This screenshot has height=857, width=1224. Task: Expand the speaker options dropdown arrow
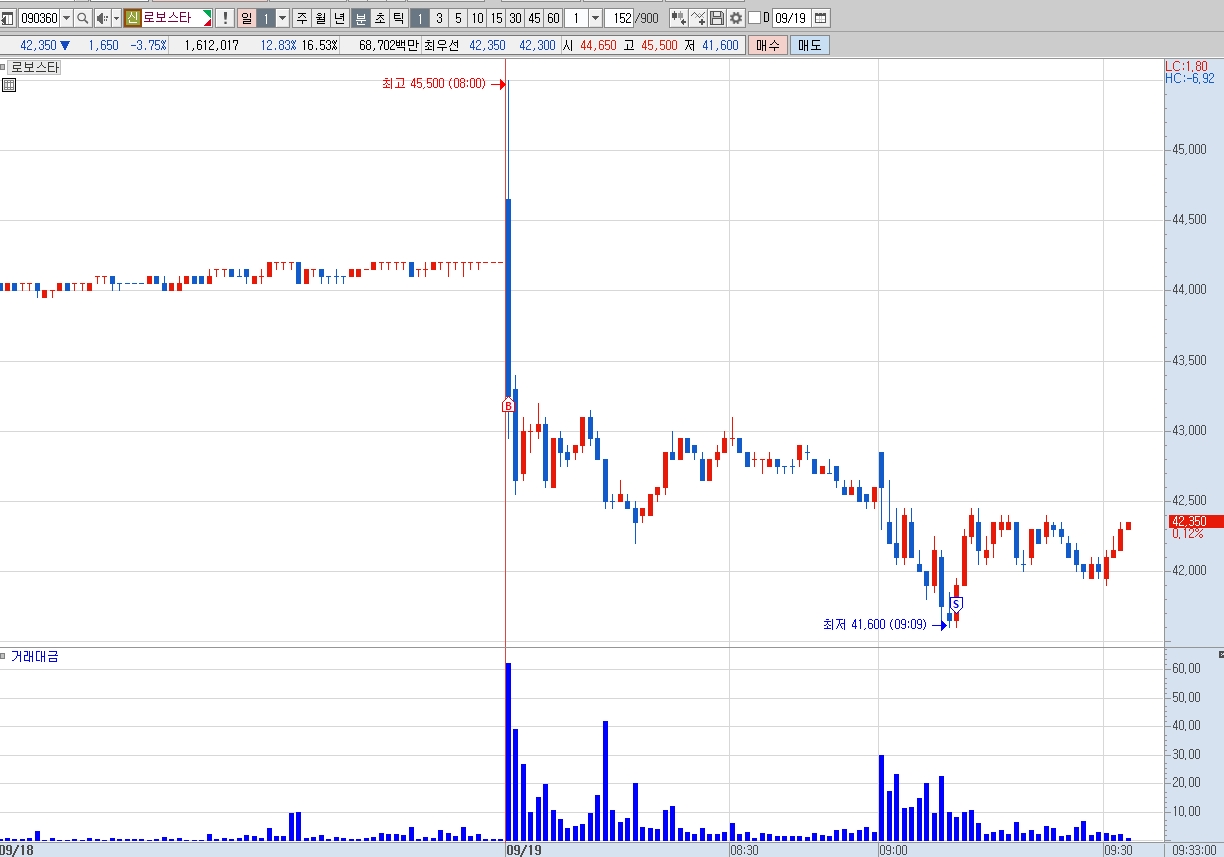click(x=116, y=18)
